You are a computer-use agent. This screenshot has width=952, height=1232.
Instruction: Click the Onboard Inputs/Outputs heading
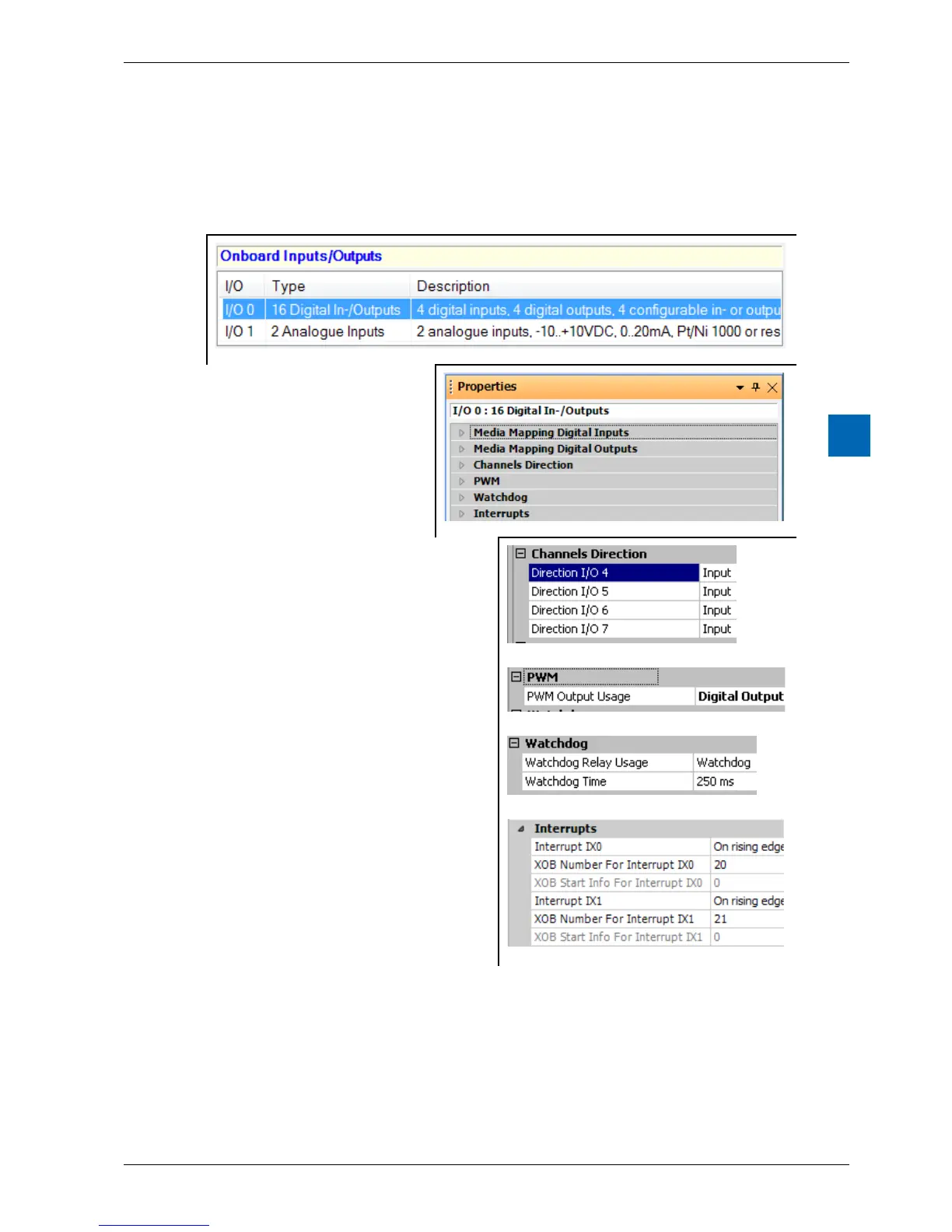pyautogui.click(x=301, y=256)
